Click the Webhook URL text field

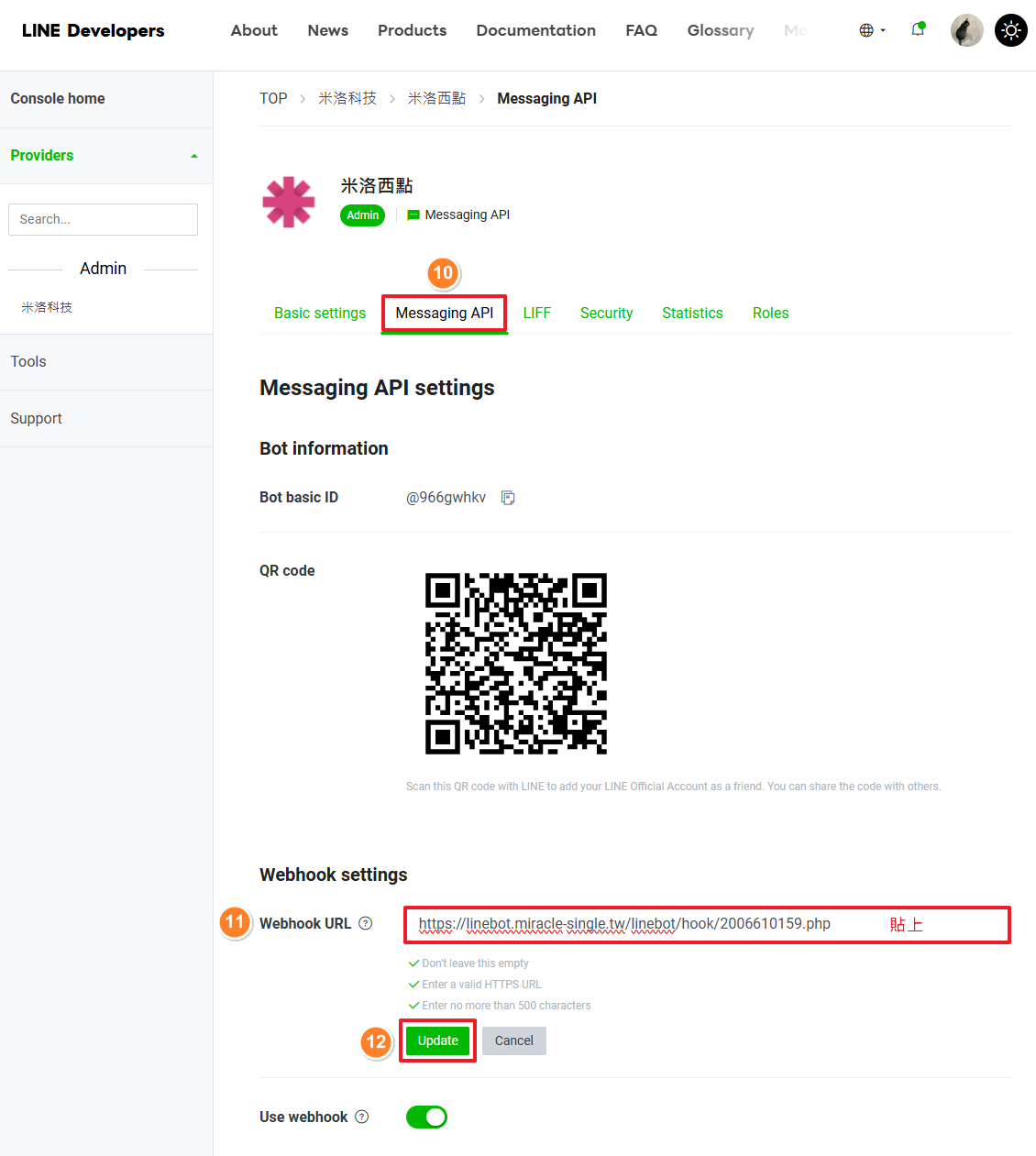642,924
